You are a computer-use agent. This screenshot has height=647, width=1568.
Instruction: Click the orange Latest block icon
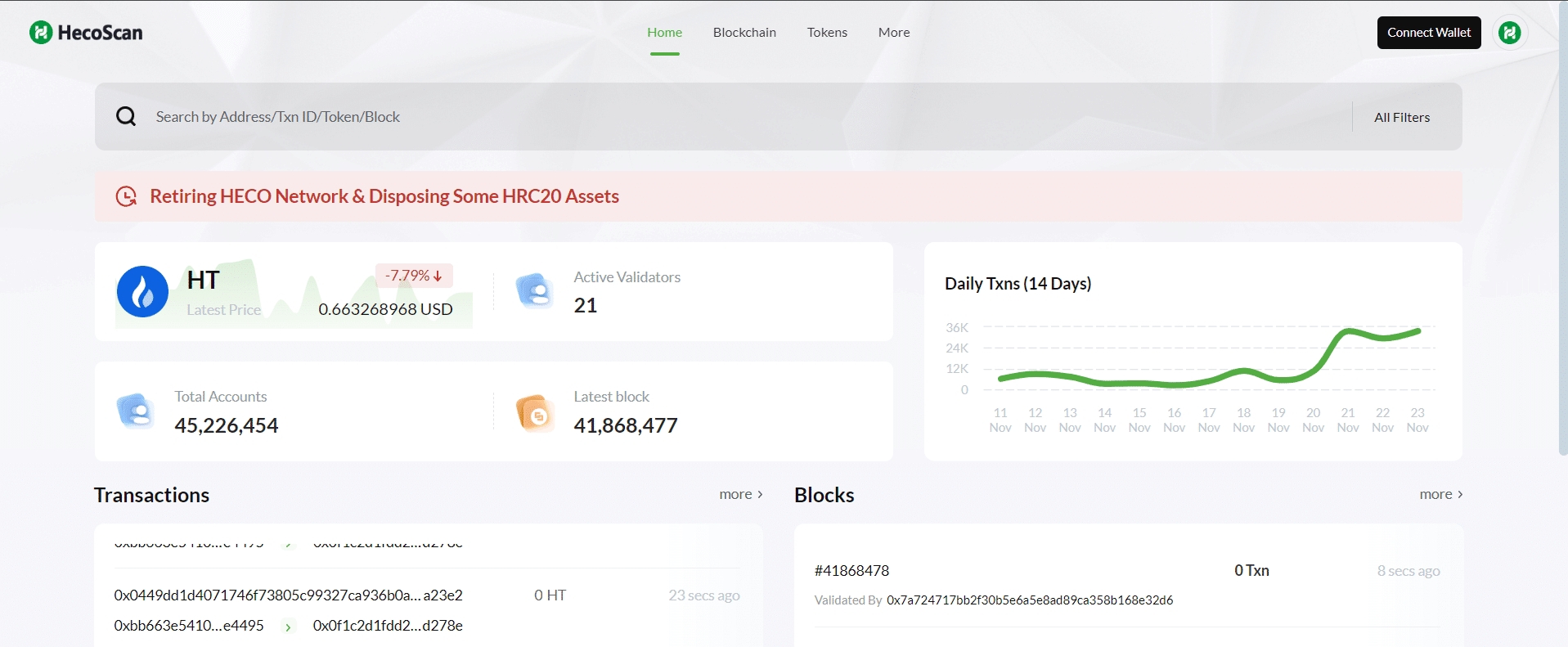pyautogui.click(x=534, y=413)
